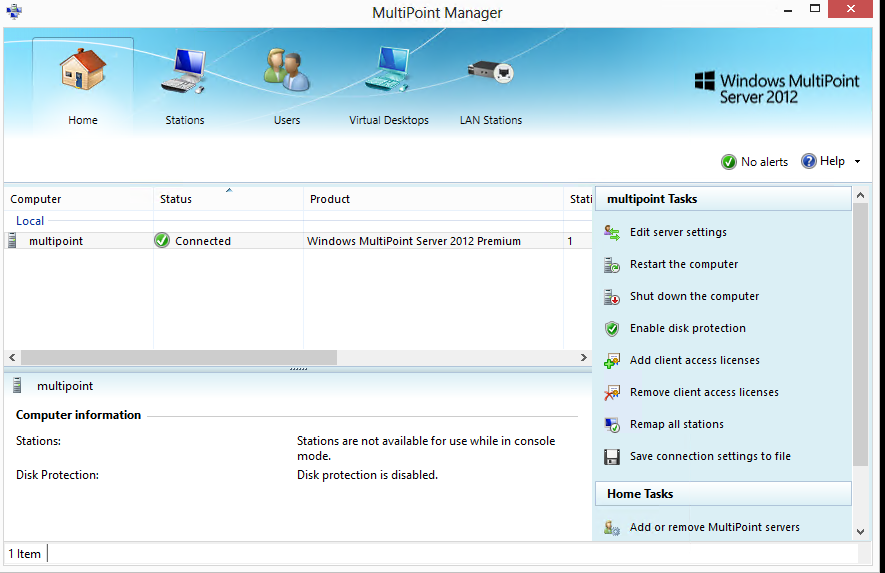Click the Connected status text
885x573 pixels.
[203, 241]
